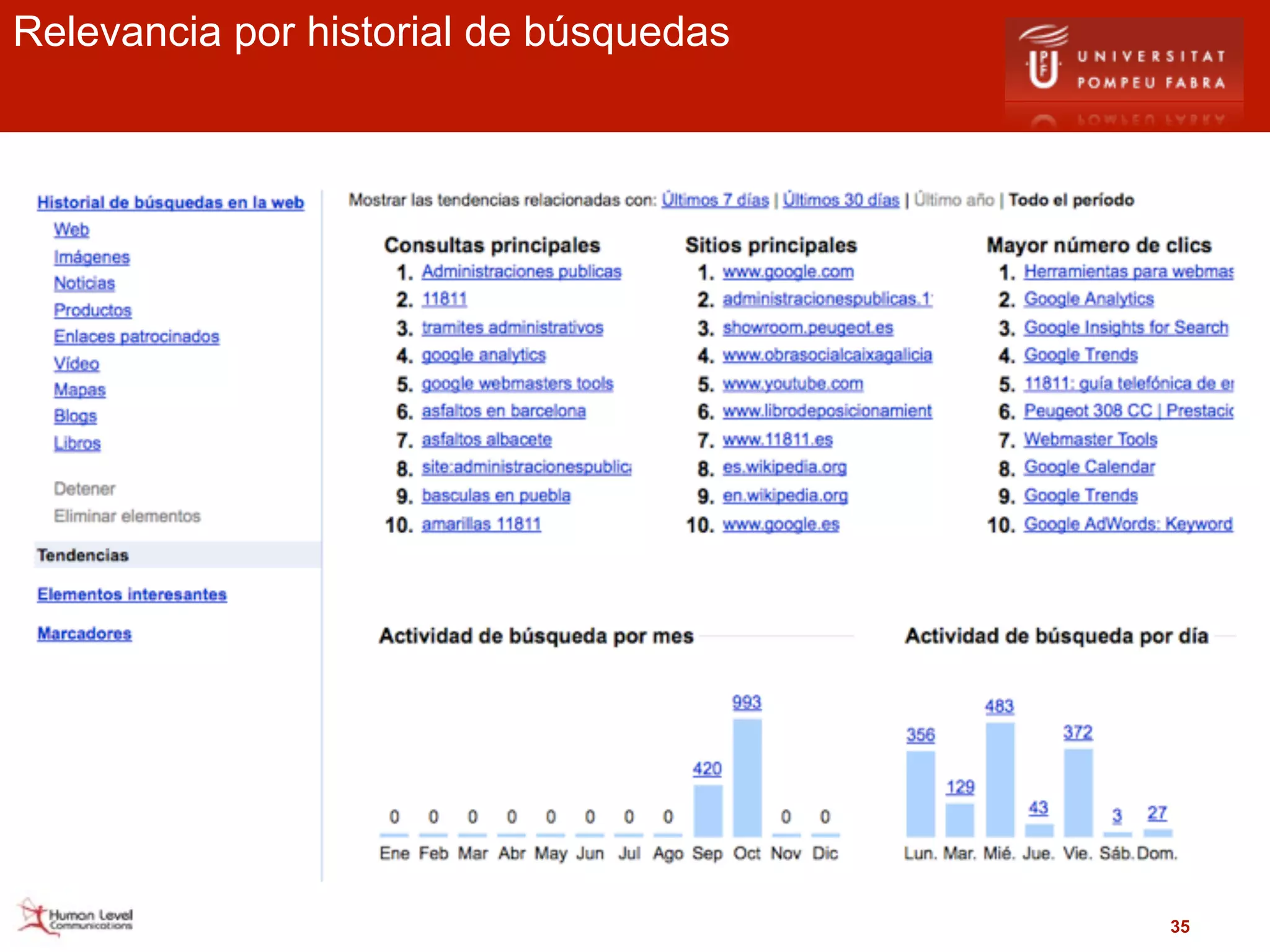Open Productos sidebar link
1270x952 pixels.
(x=93, y=310)
